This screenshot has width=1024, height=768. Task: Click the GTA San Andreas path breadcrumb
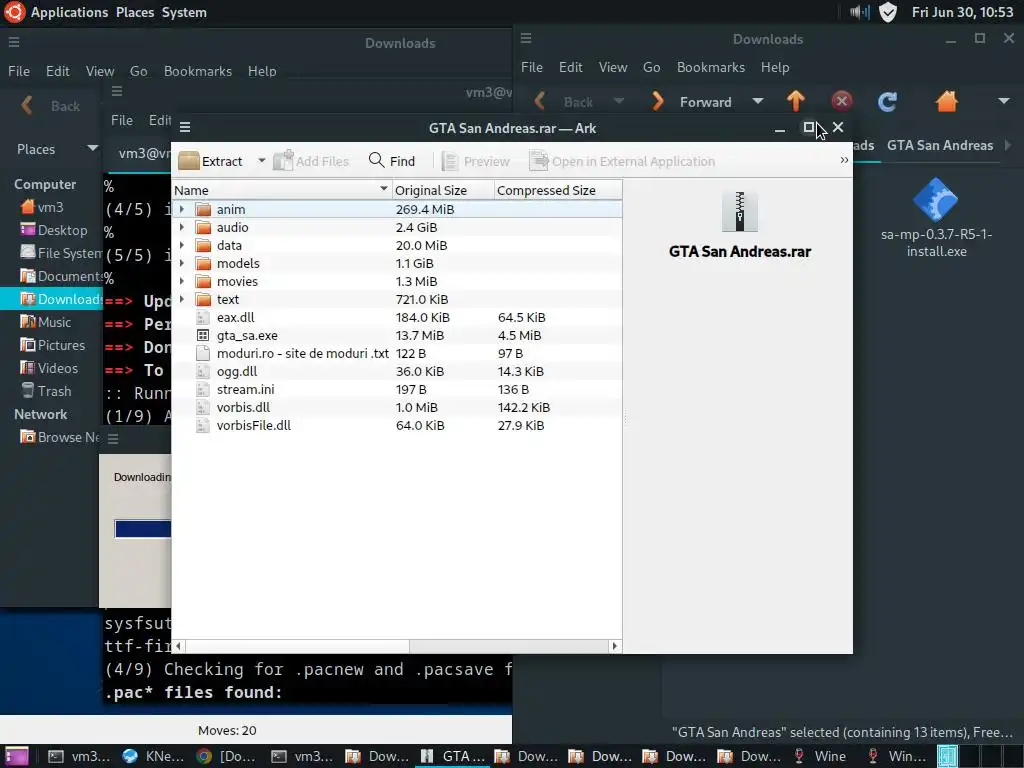coord(940,146)
